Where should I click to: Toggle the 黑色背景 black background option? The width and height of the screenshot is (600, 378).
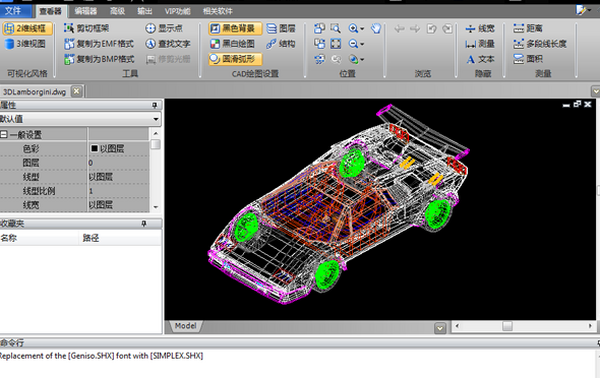[x=235, y=28]
